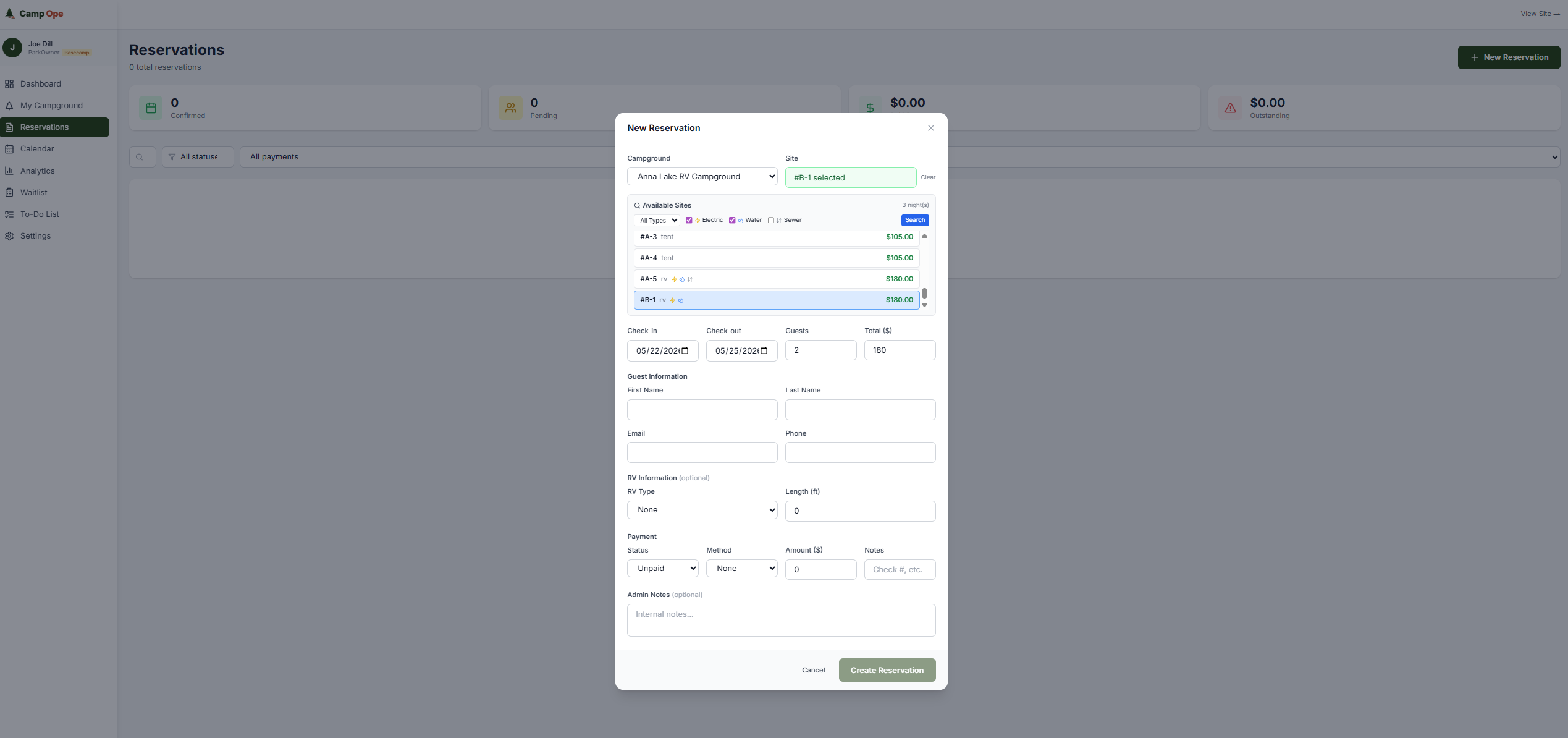Click the Settings gear icon

pyautogui.click(x=9, y=236)
